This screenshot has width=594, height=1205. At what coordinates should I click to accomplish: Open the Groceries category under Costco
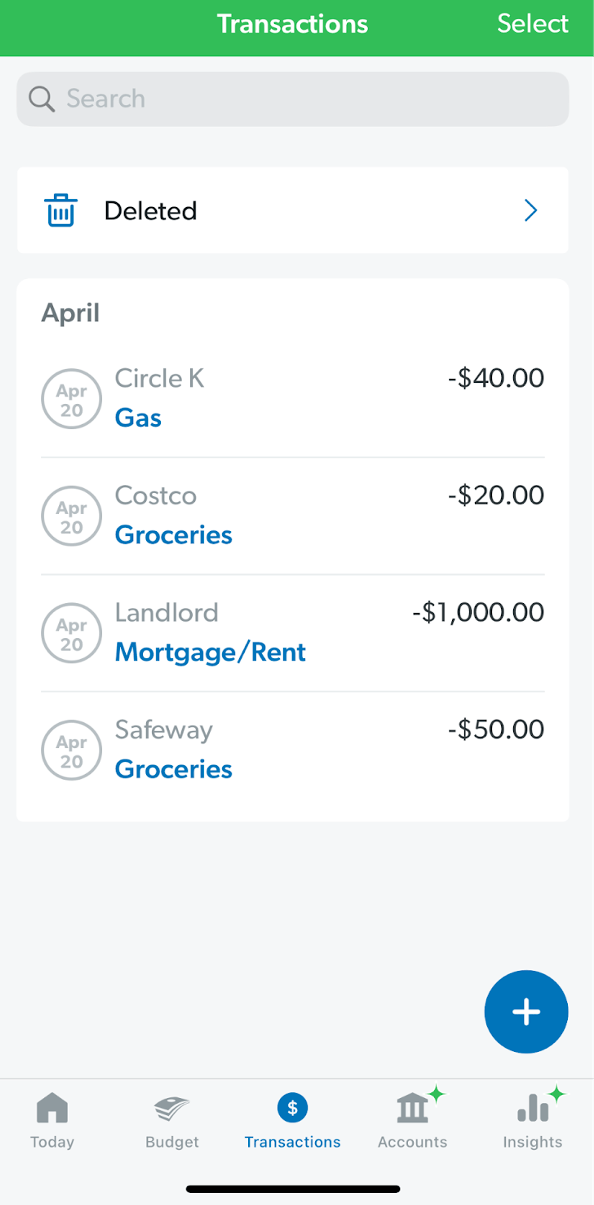click(x=173, y=535)
